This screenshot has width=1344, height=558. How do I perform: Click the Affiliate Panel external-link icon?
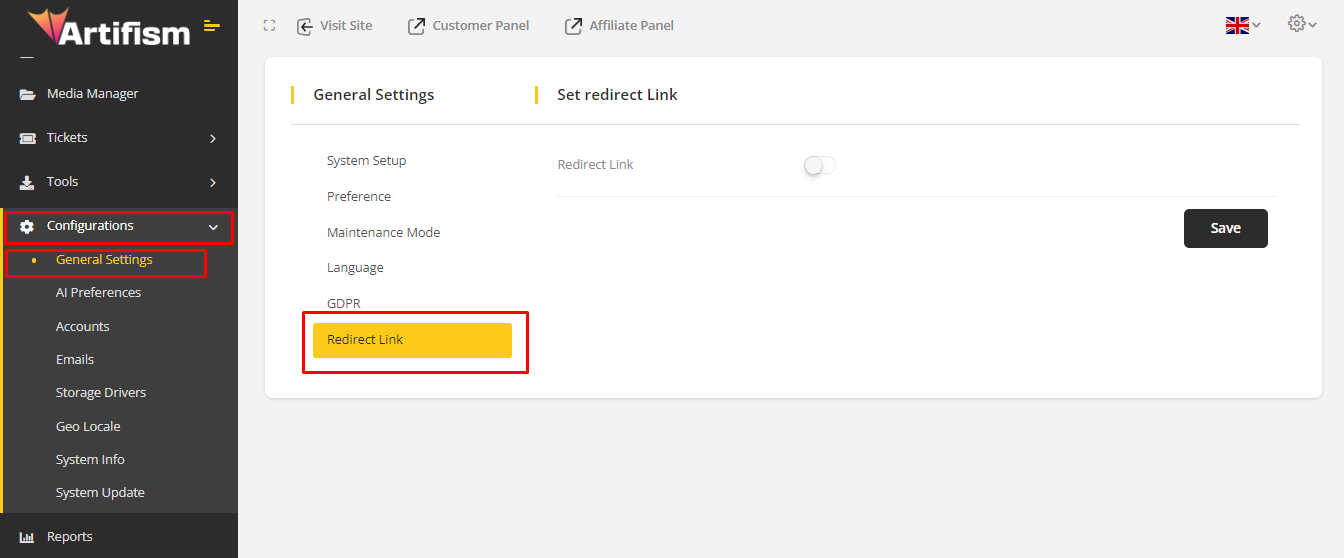(573, 26)
